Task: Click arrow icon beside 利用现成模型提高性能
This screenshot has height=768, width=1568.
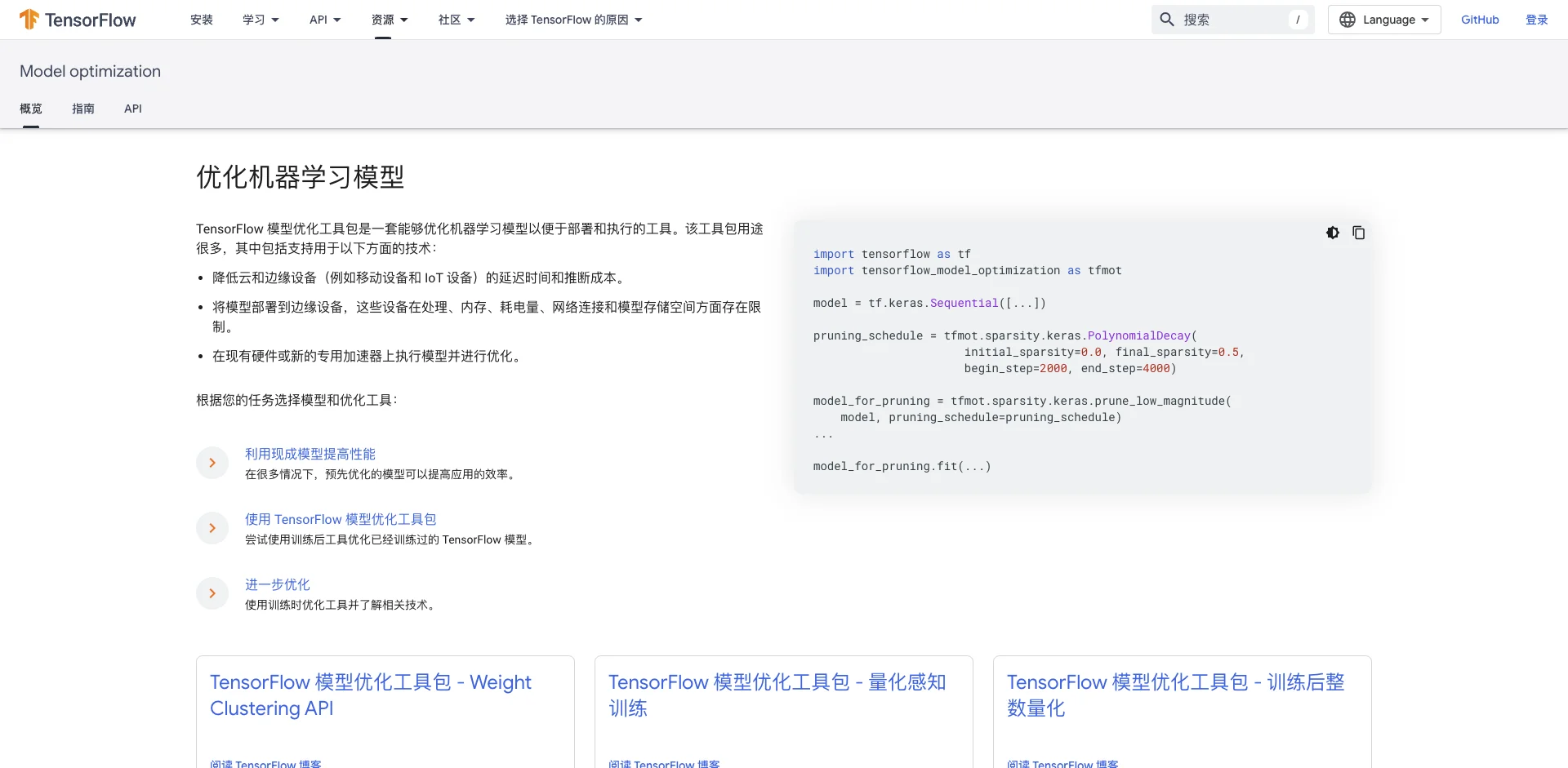Action: pyautogui.click(x=212, y=463)
